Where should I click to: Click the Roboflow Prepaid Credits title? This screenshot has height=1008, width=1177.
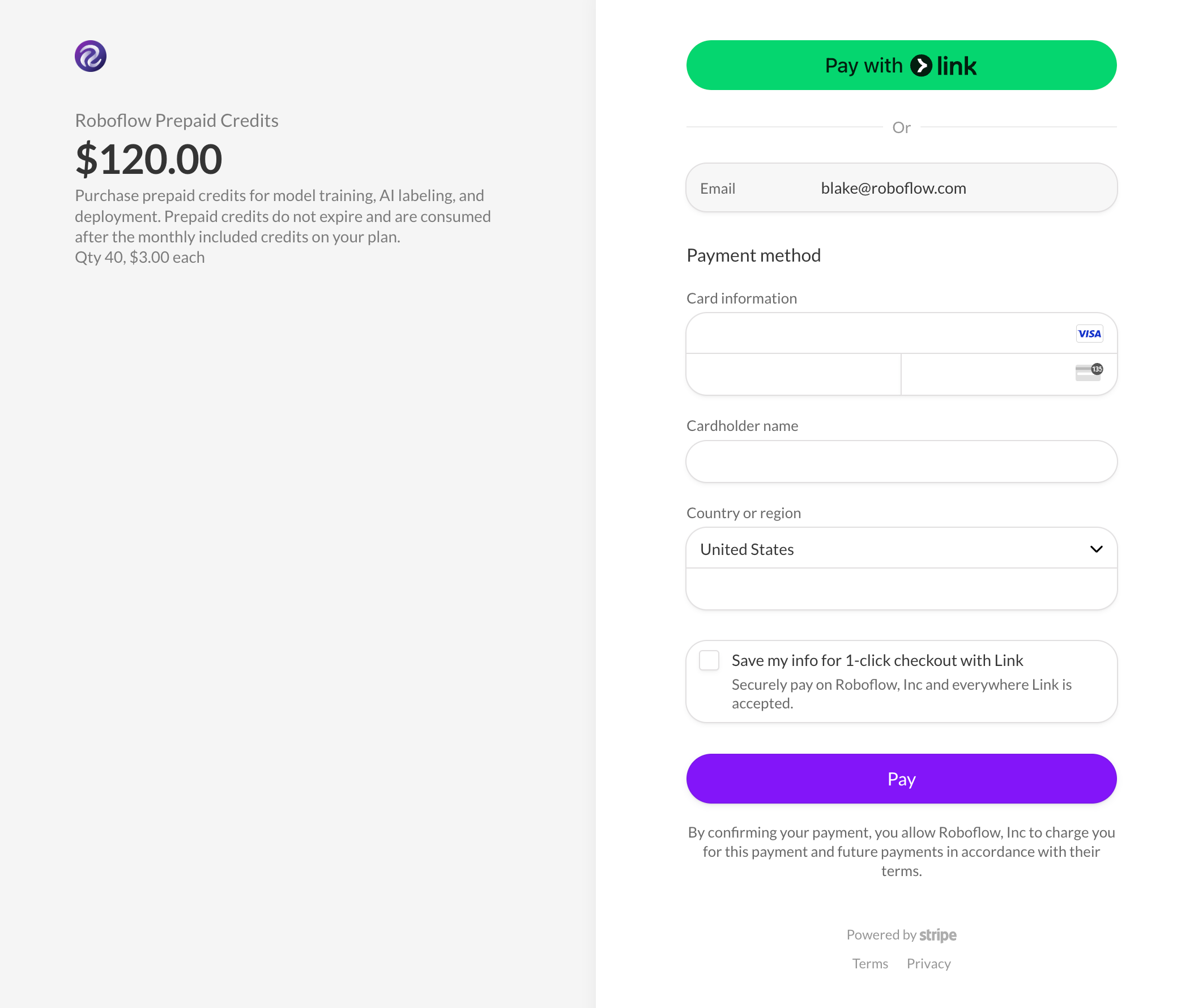(177, 121)
